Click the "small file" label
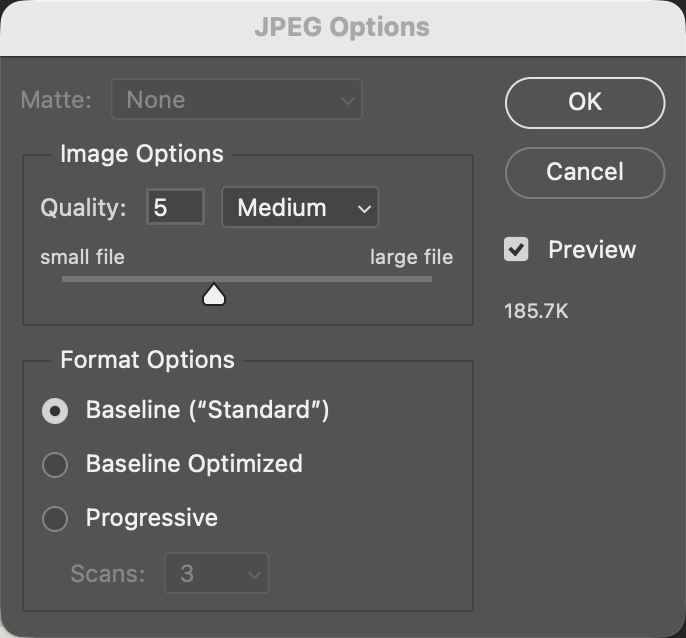Screen dimensions: 686x638 [x=82, y=257]
